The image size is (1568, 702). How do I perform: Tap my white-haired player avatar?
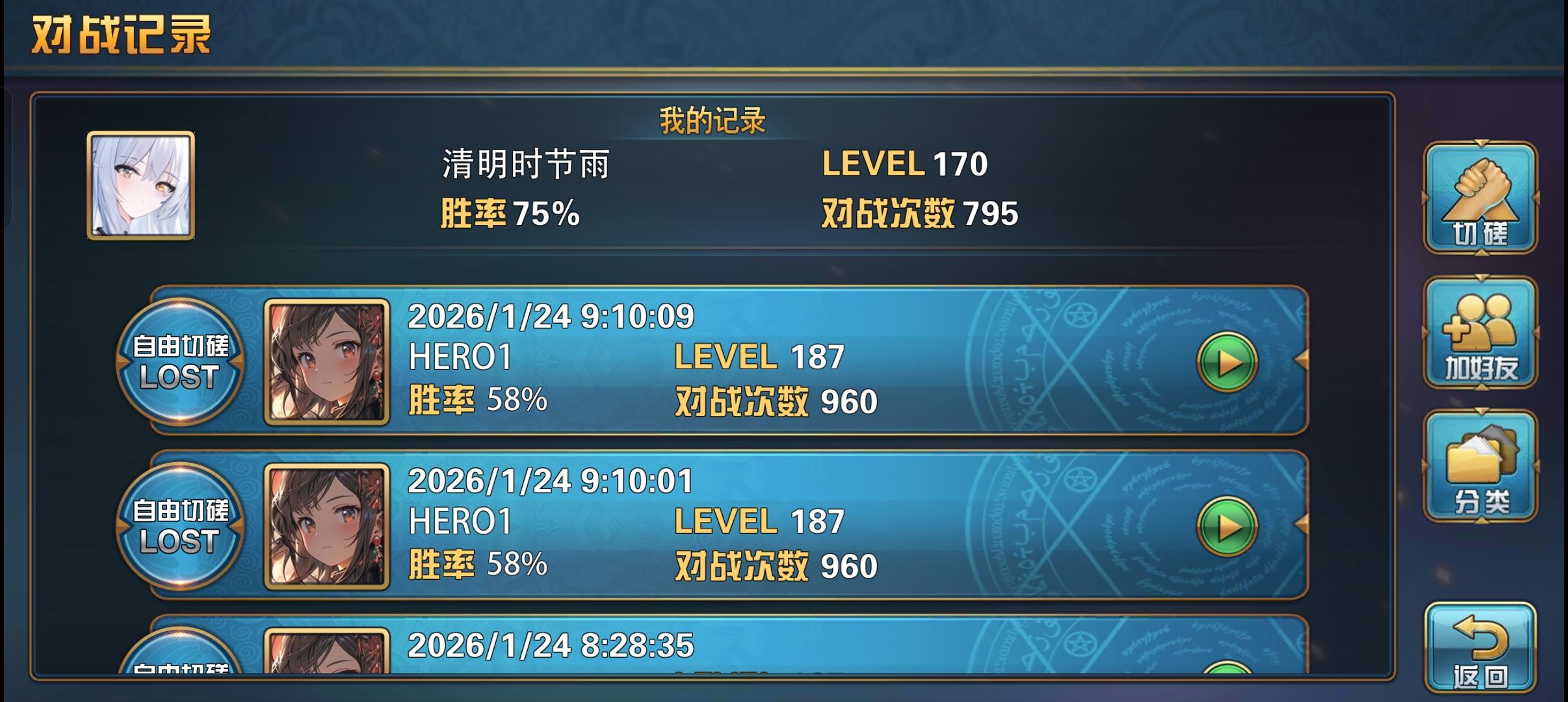click(x=141, y=186)
